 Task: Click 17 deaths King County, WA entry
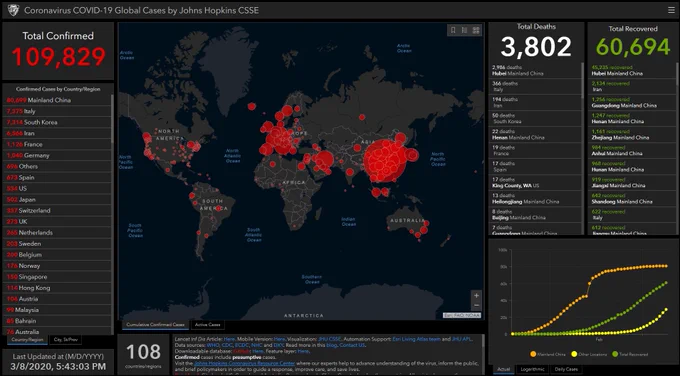point(535,183)
